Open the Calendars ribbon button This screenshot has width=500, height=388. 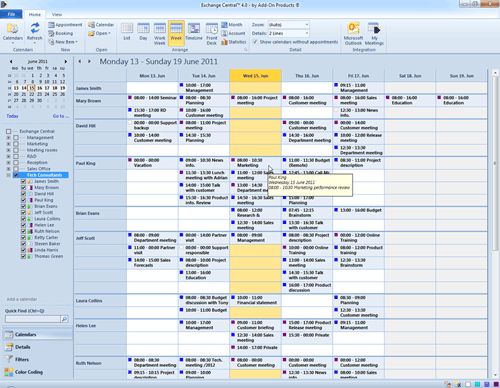pyautogui.click(x=13, y=33)
